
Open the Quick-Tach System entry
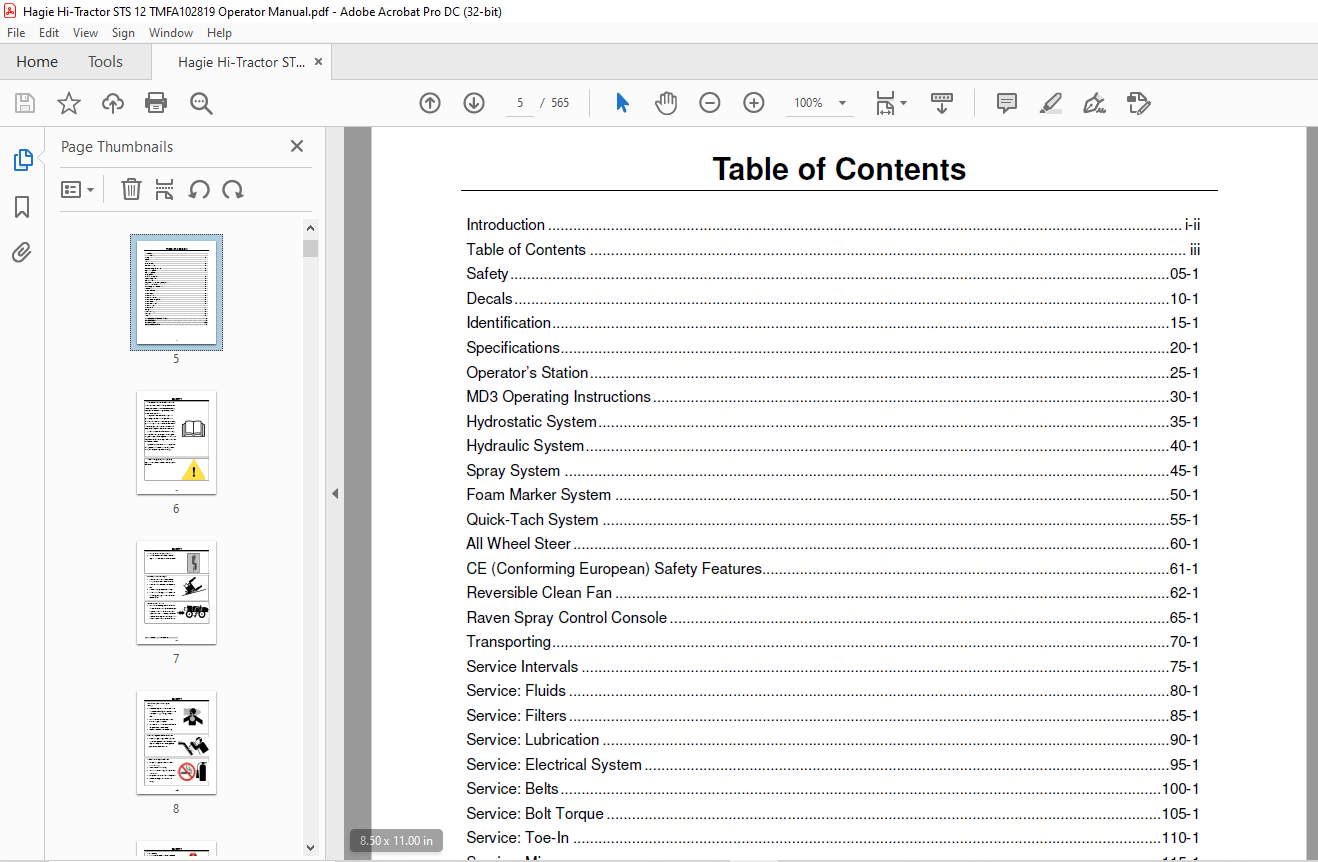point(832,520)
